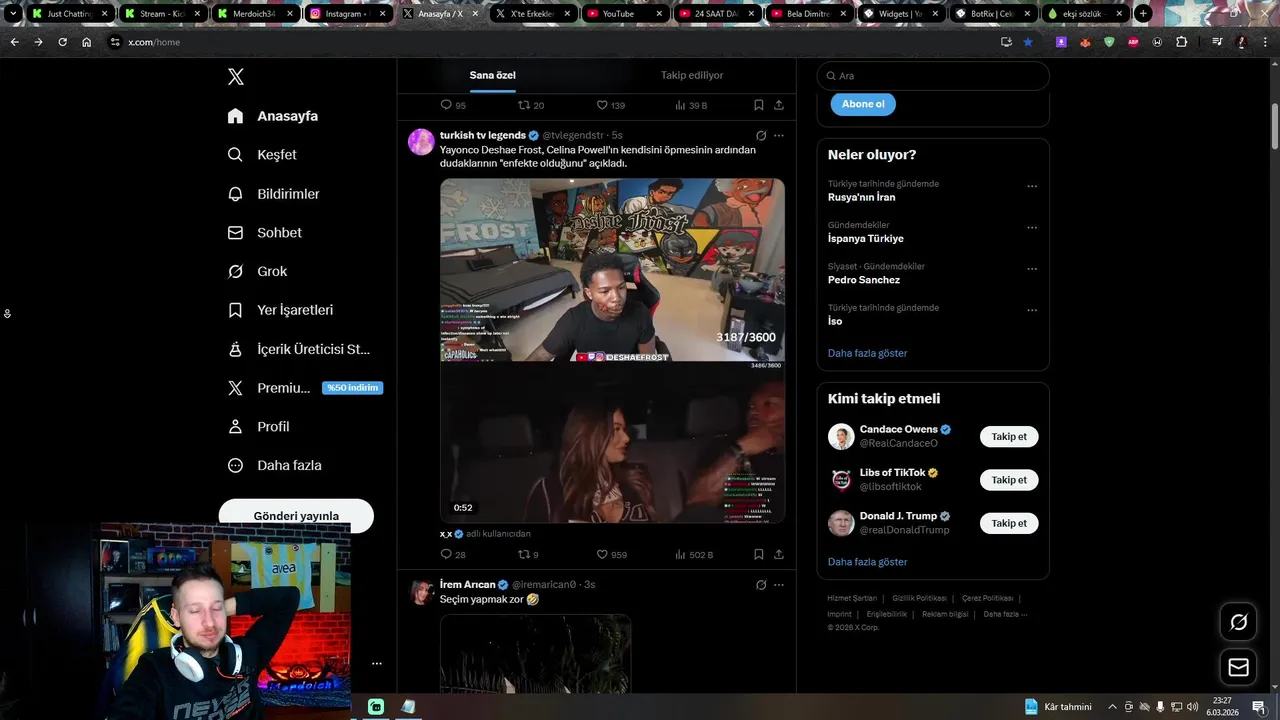
Task: Open İrem Arıcan's profile avatar
Action: tap(420, 591)
